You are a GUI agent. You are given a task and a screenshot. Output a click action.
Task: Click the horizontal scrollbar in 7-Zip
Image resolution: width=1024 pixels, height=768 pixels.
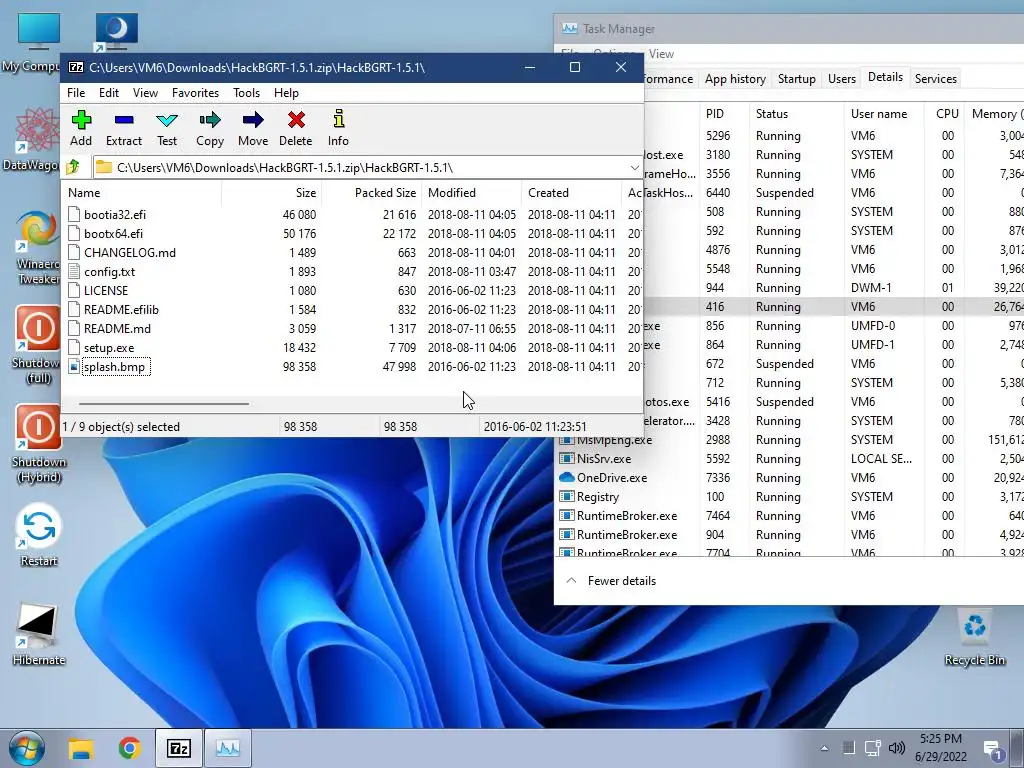pyautogui.click(x=163, y=404)
